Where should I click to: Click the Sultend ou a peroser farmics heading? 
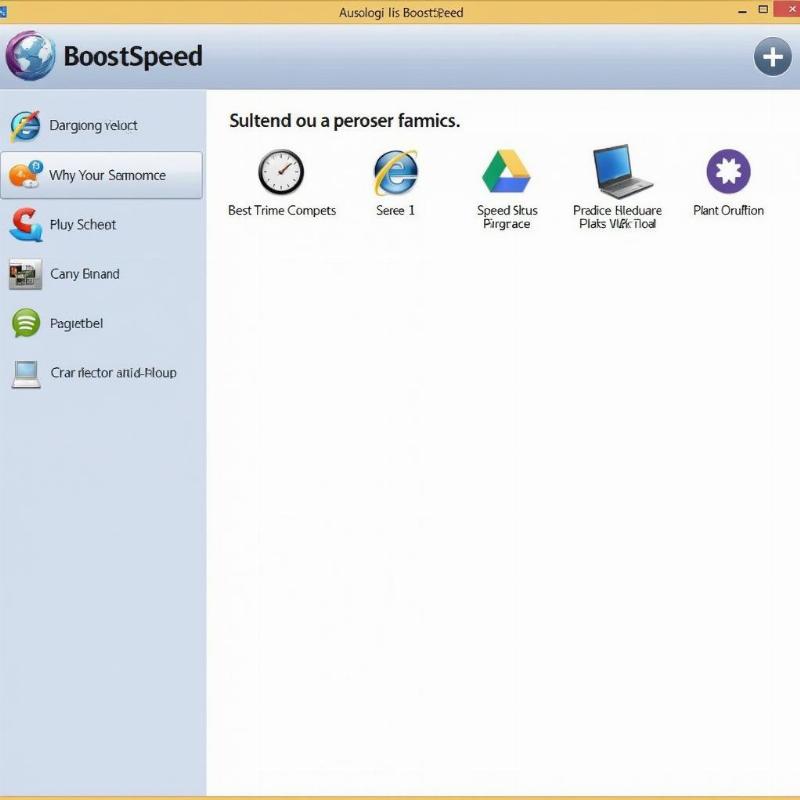344,121
